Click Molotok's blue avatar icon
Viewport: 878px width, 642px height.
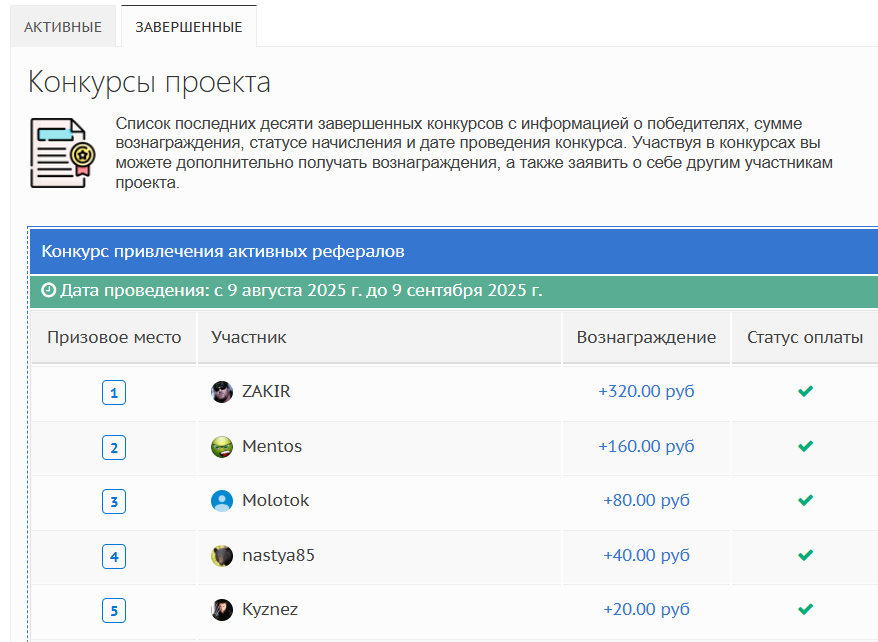[x=222, y=501]
